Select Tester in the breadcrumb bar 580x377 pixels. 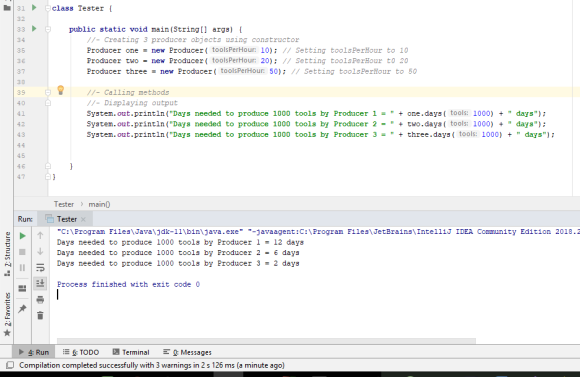coord(64,204)
